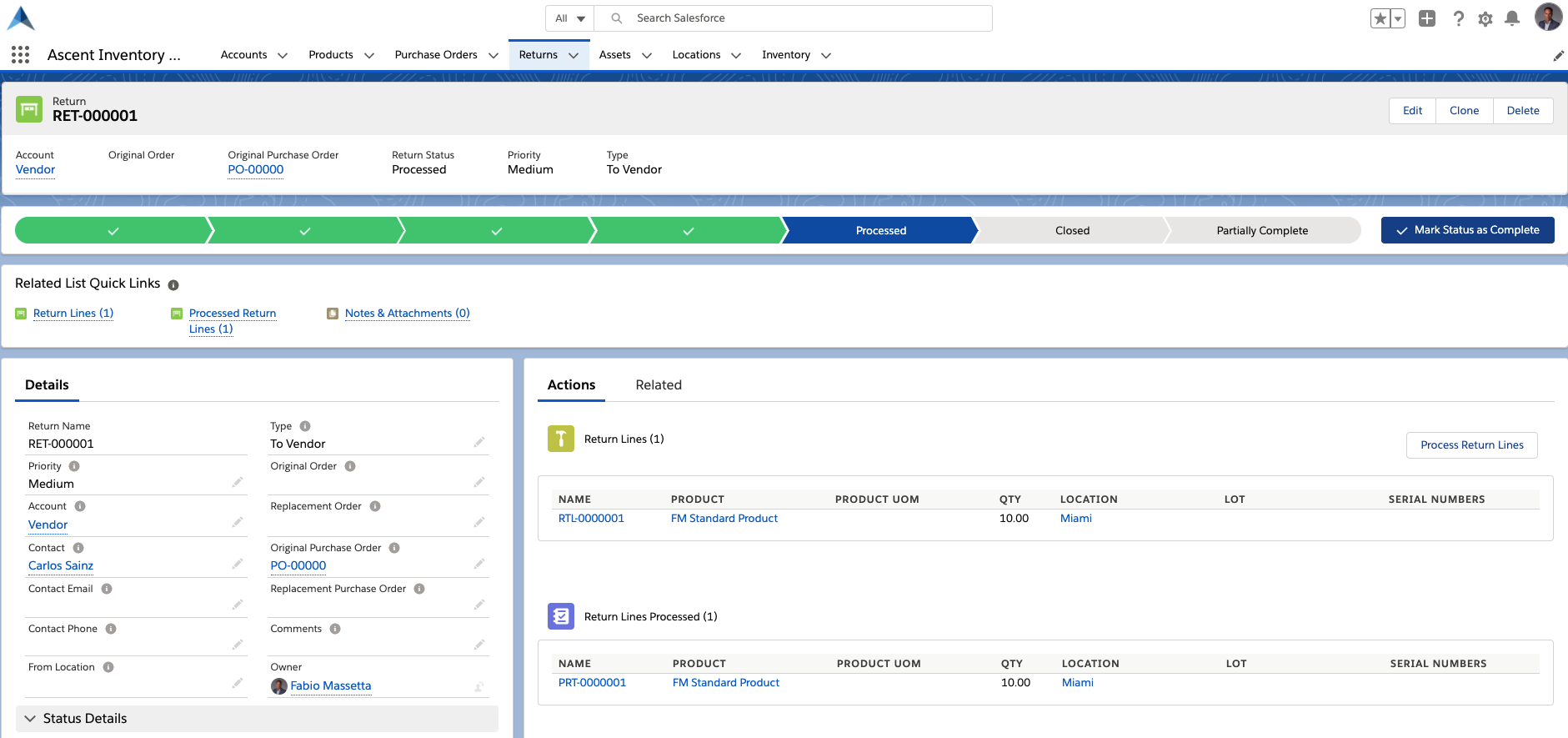Click Mark Status as Complete button

tap(1467, 230)
